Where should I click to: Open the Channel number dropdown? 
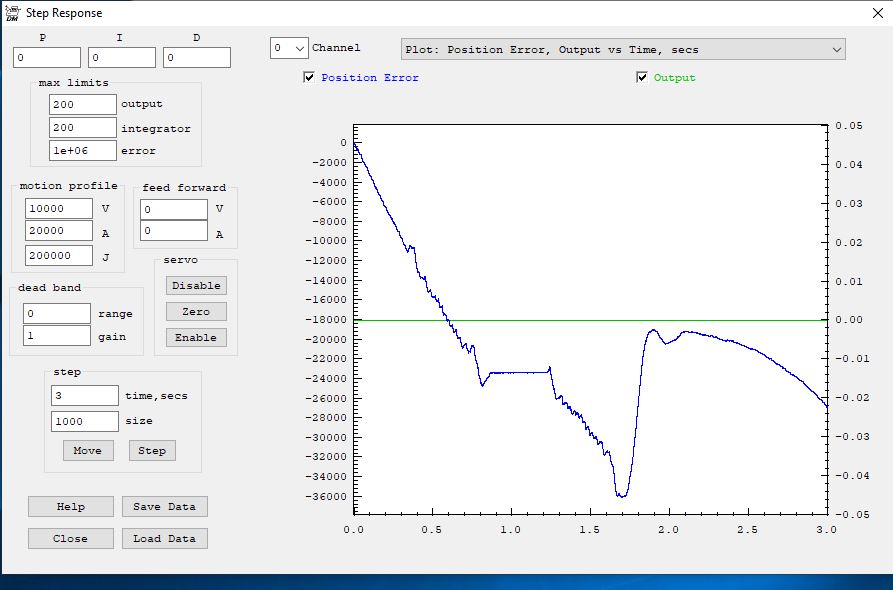click(x=290, y=48)
